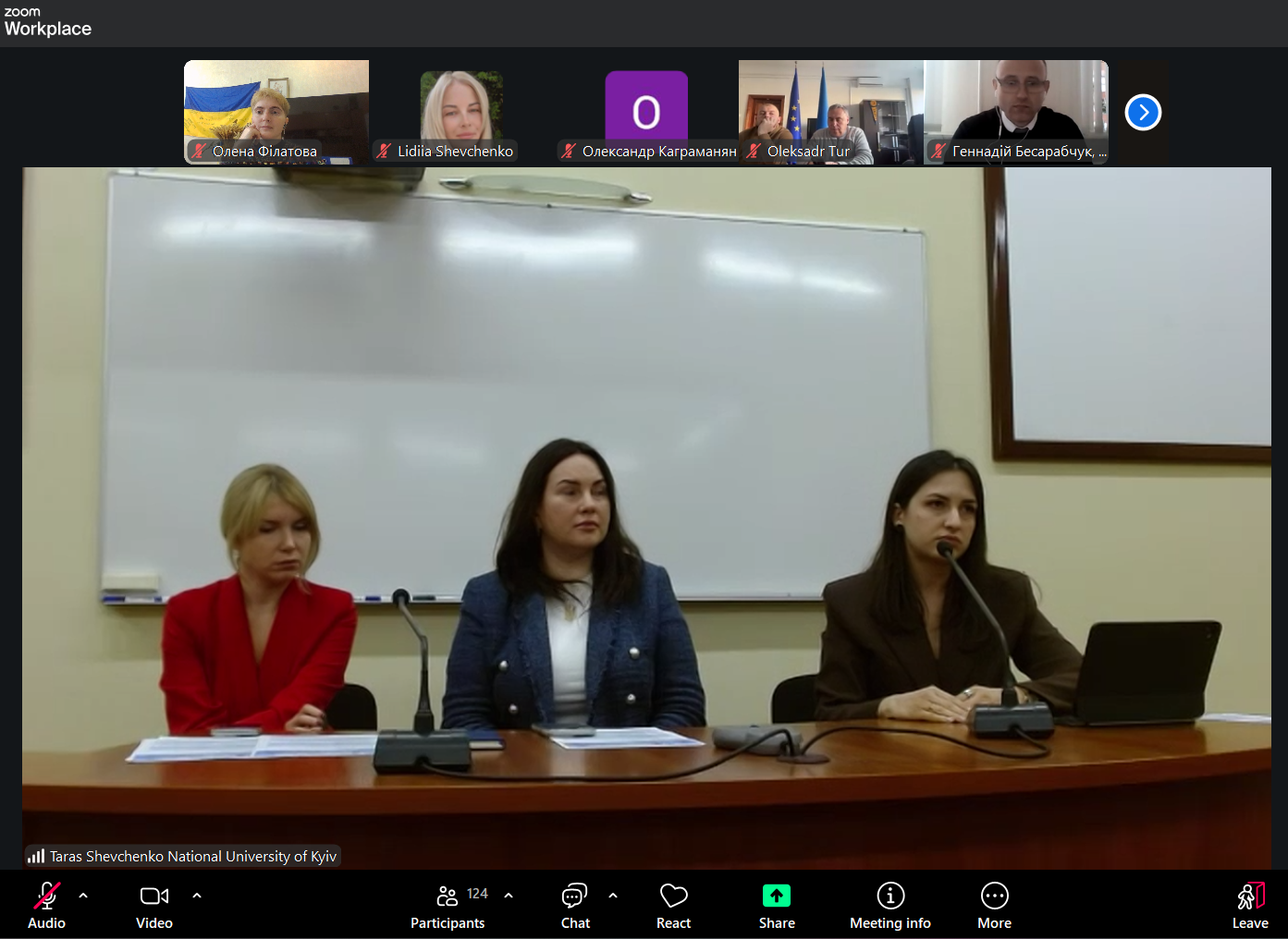Image resolution: width=1288 pixels, height=939 pixels.
Task: Expand the video options arrow
Action: click(x=197, y=896)
